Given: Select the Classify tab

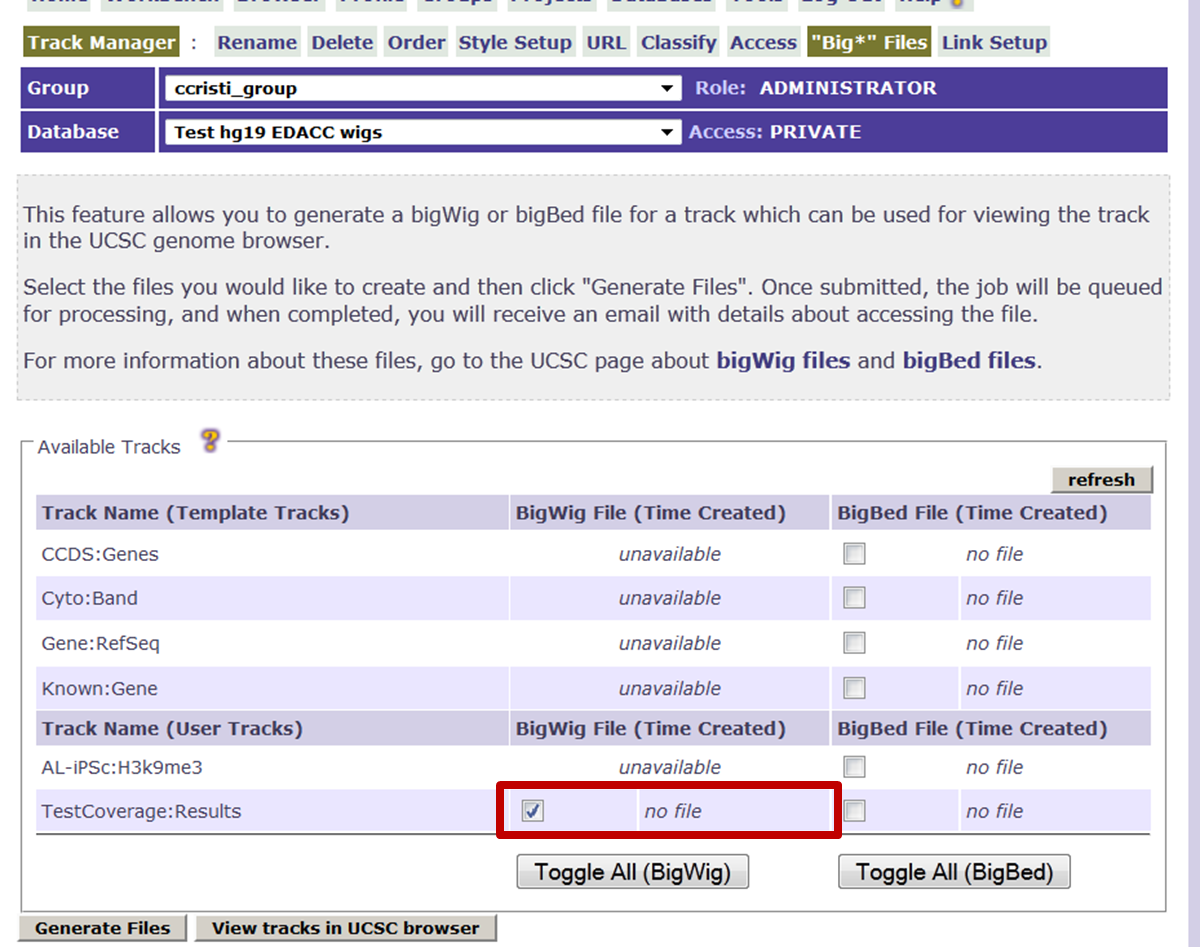Looking at the screenshot, I should point(679,42).
